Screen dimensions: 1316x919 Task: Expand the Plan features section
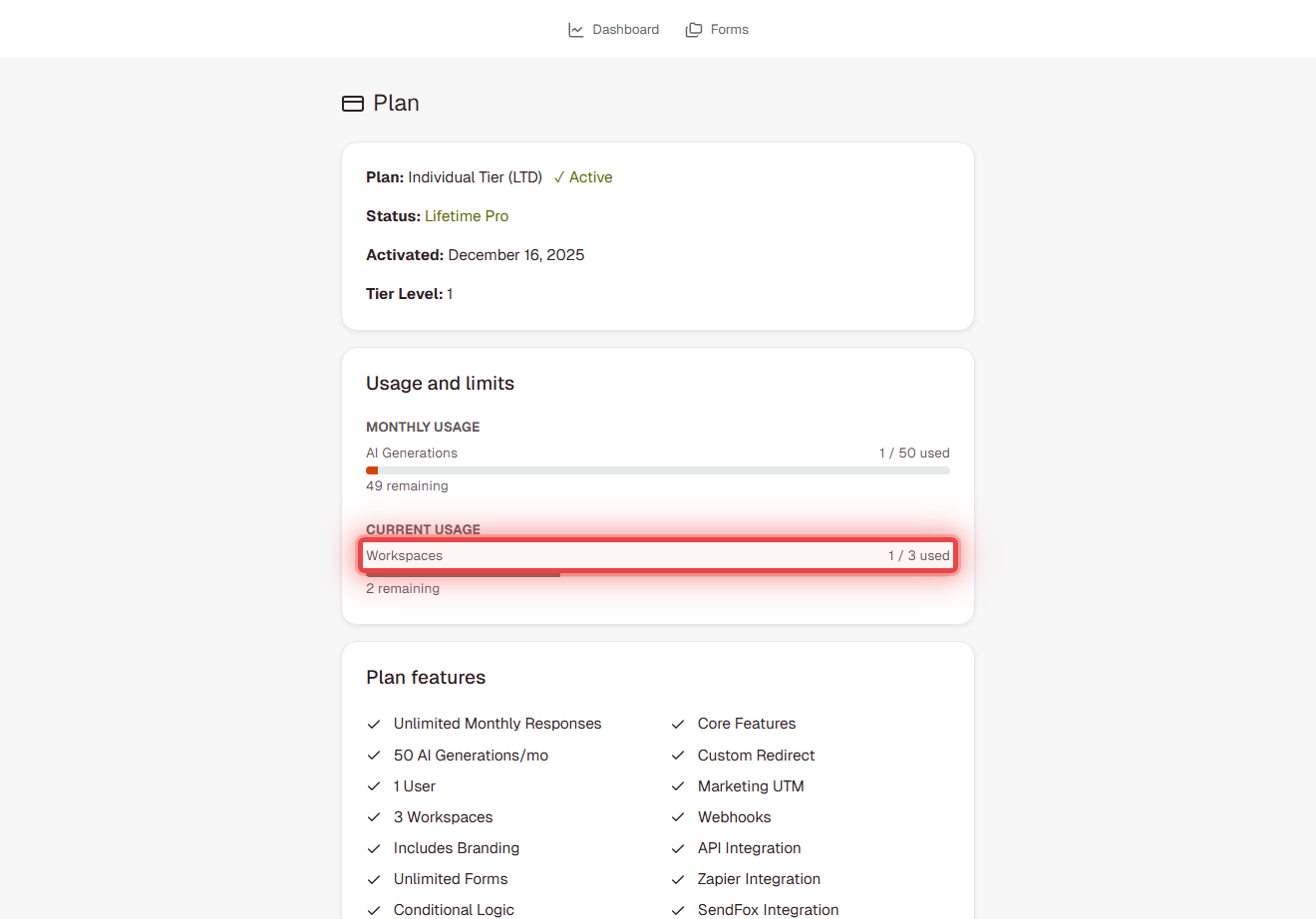426,677
